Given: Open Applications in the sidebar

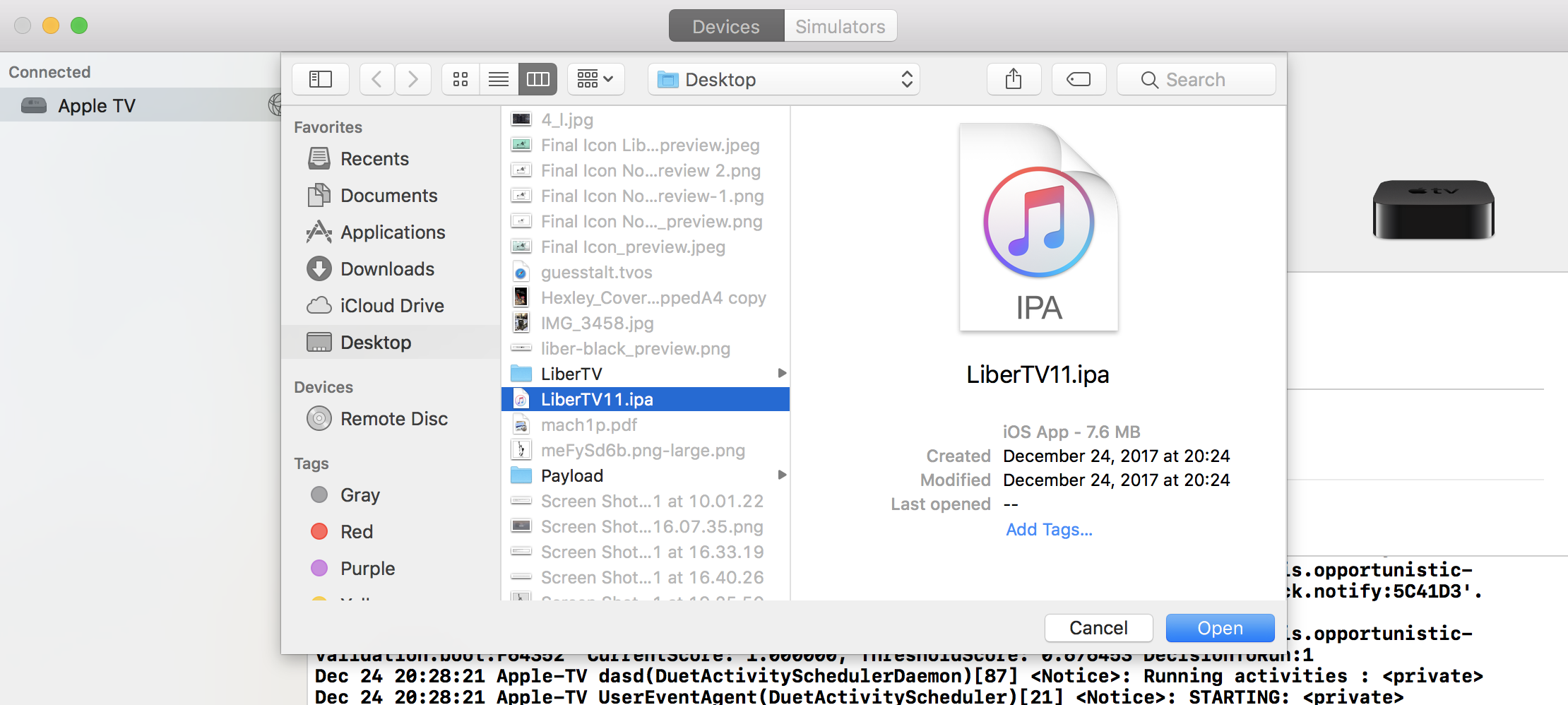Looking at the screenshot, I should point(391,232).
